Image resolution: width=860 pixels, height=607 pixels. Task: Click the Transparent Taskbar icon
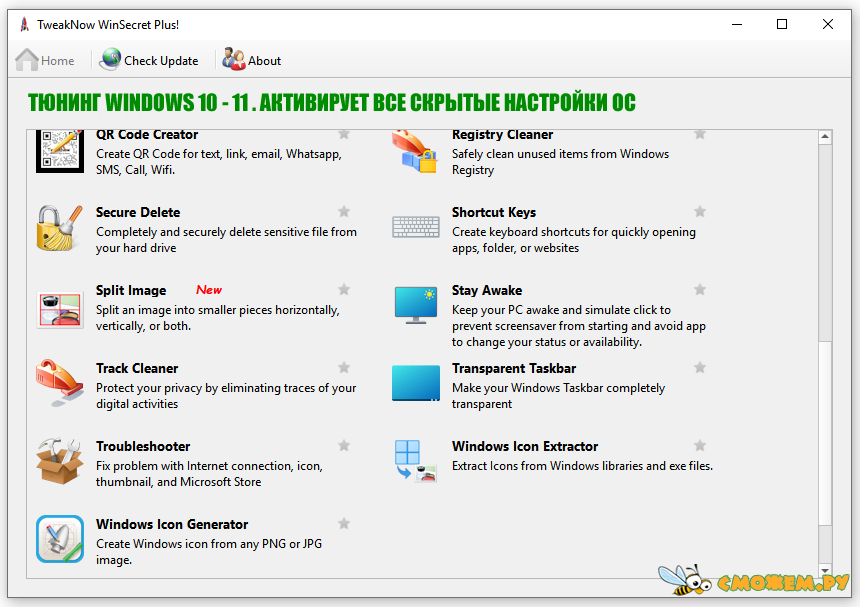pyautogui.click(x=416, y=383)
